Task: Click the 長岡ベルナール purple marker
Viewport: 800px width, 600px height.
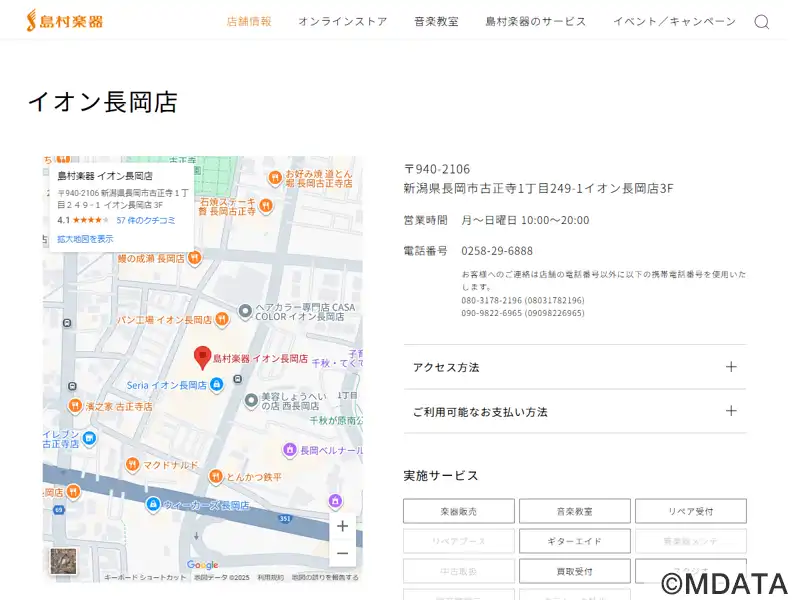Action: 289,450
